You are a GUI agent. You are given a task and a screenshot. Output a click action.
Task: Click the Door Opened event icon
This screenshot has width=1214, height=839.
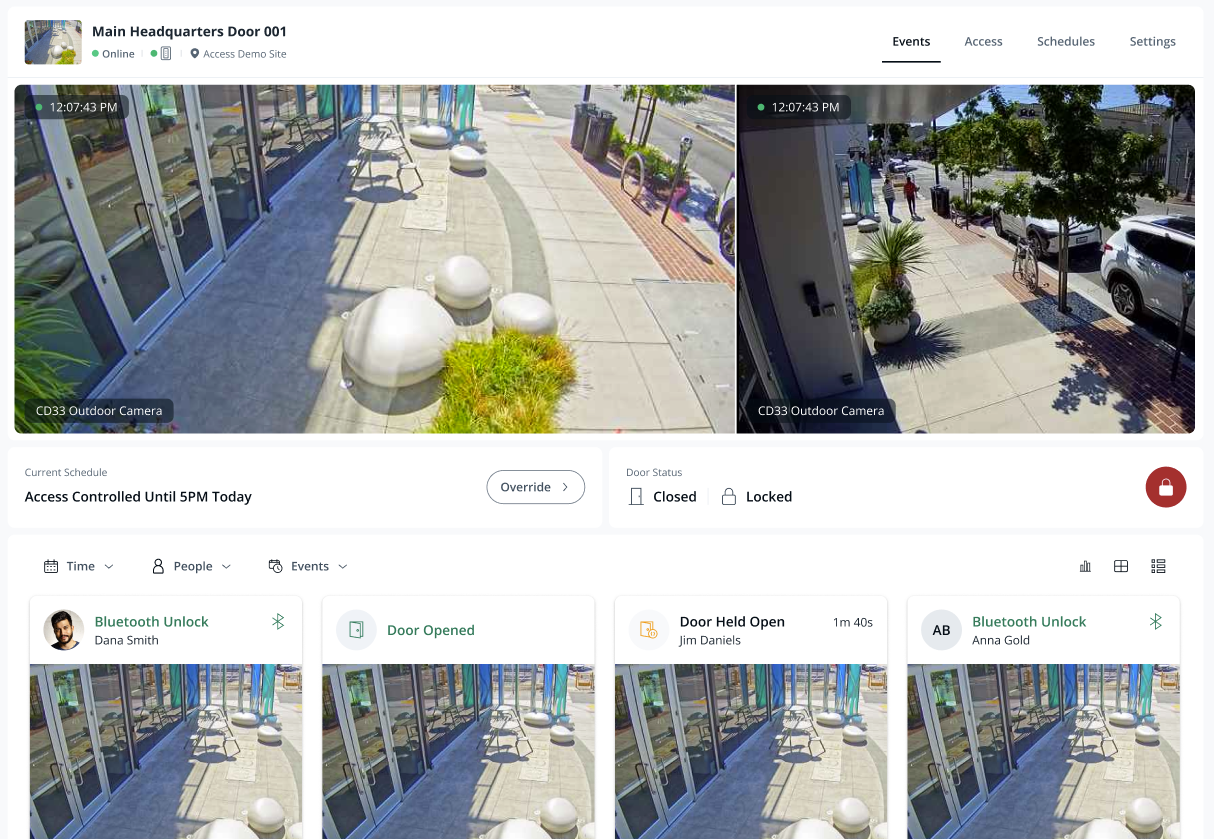click(356, 630)
